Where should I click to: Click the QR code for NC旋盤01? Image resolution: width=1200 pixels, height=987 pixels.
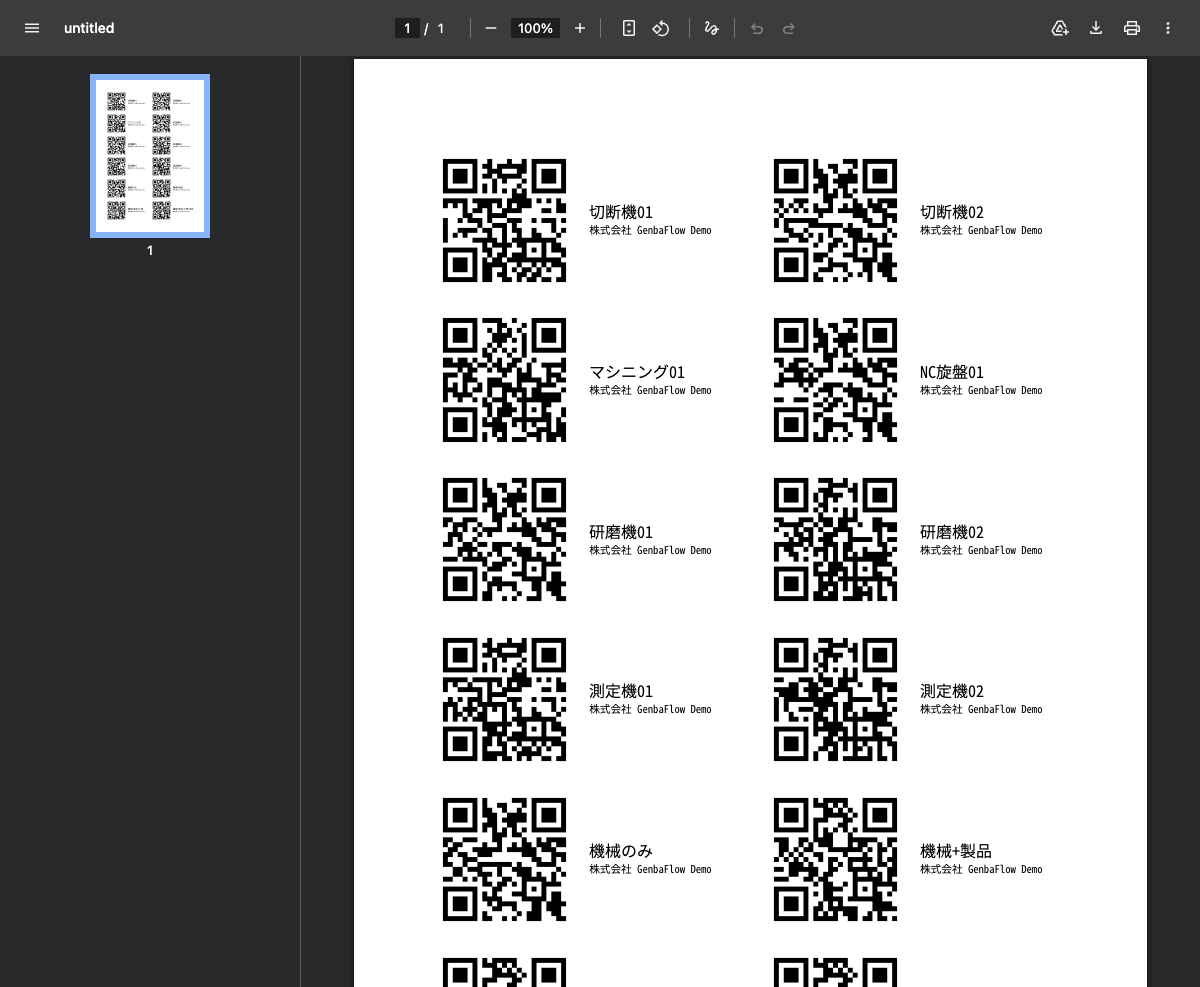click(x=835, y=380)
